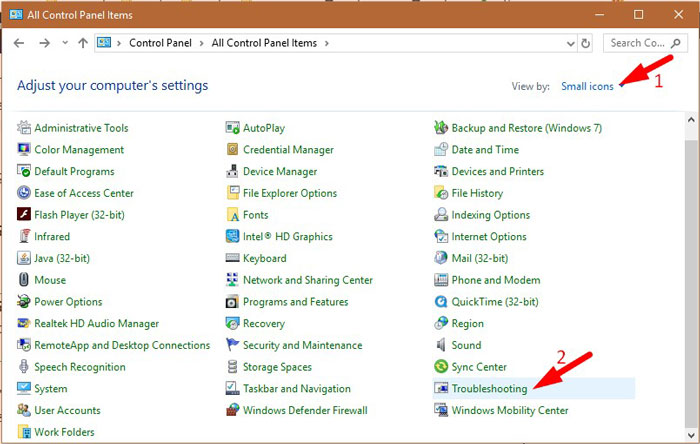Click the Windows Defender Firewall brick icon
700x444 pixels.
pos(232,410)
